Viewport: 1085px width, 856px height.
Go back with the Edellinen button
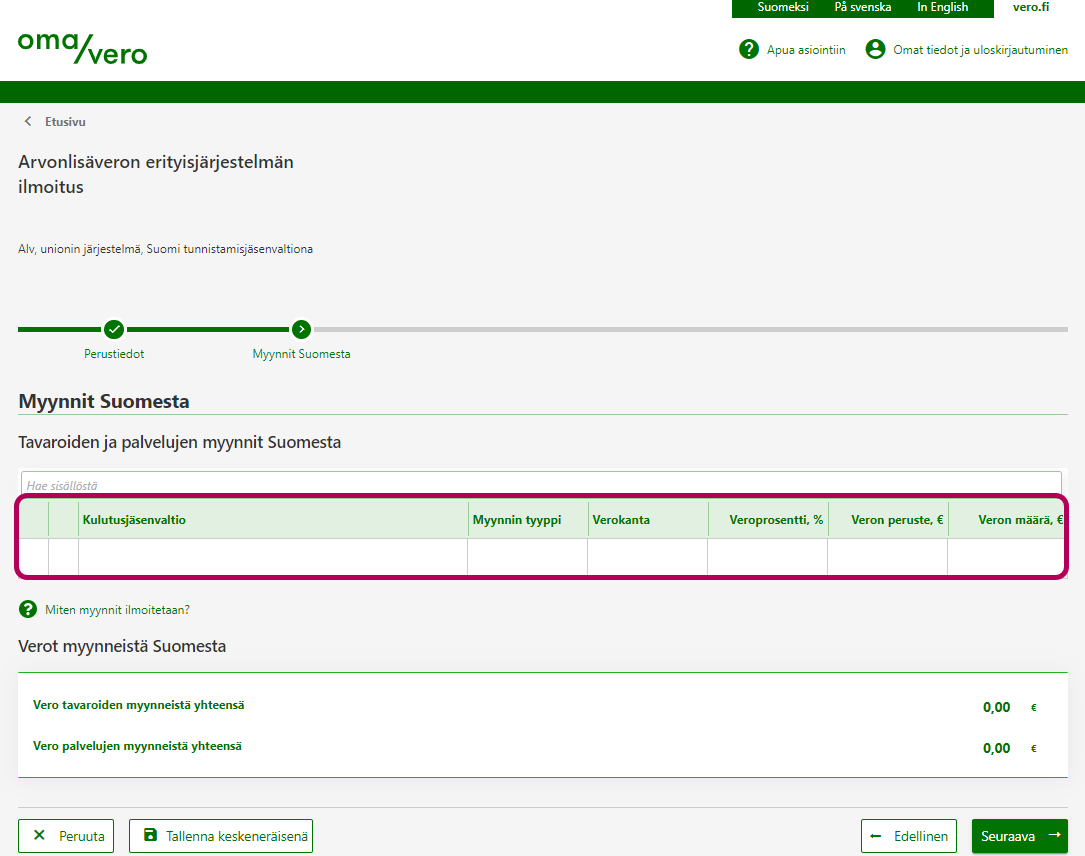coord(909,836)
